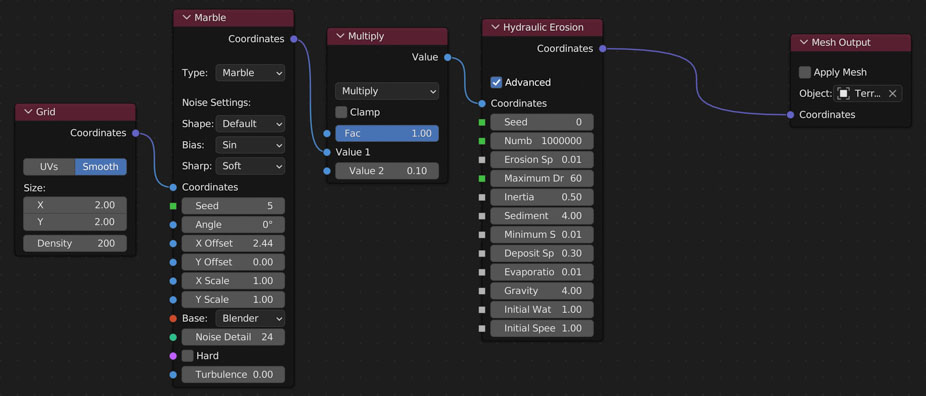Click the Gravity field at 4.00
The image size is (926, 396).
(x=542, y=290)
